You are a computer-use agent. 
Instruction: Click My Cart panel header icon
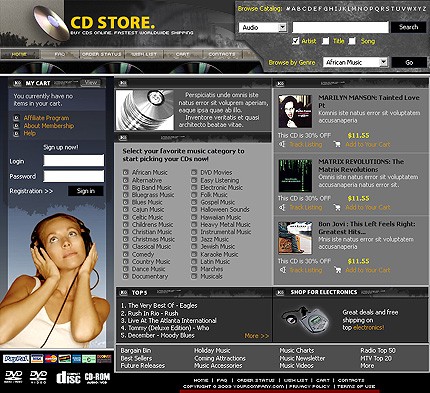pos(17,83)
